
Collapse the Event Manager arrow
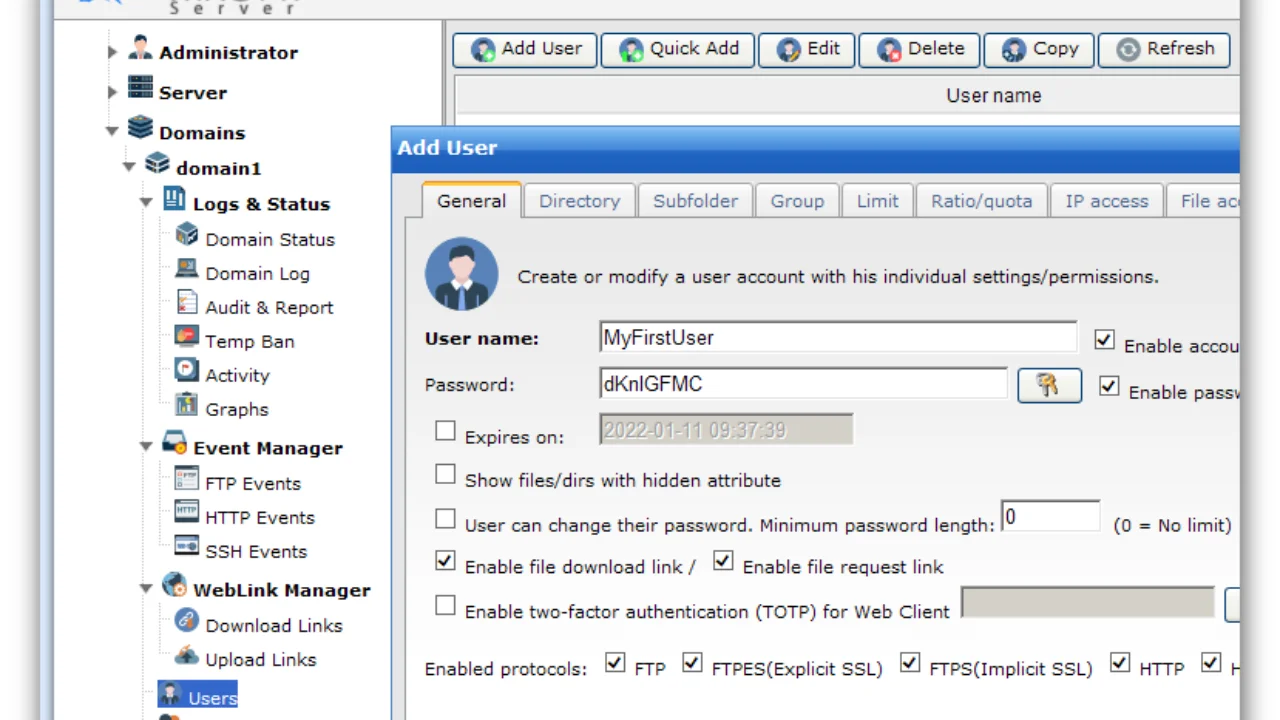(x=146, y=447)
